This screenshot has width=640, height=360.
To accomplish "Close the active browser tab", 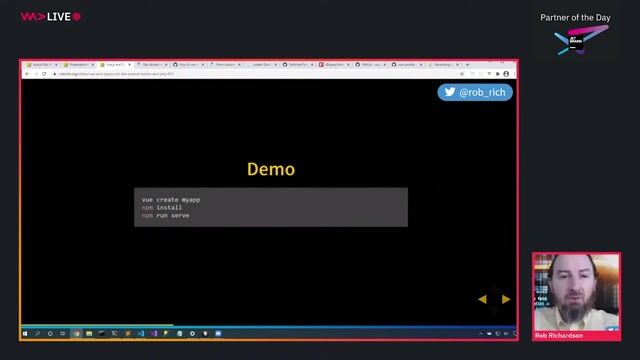I will [129, 64].
